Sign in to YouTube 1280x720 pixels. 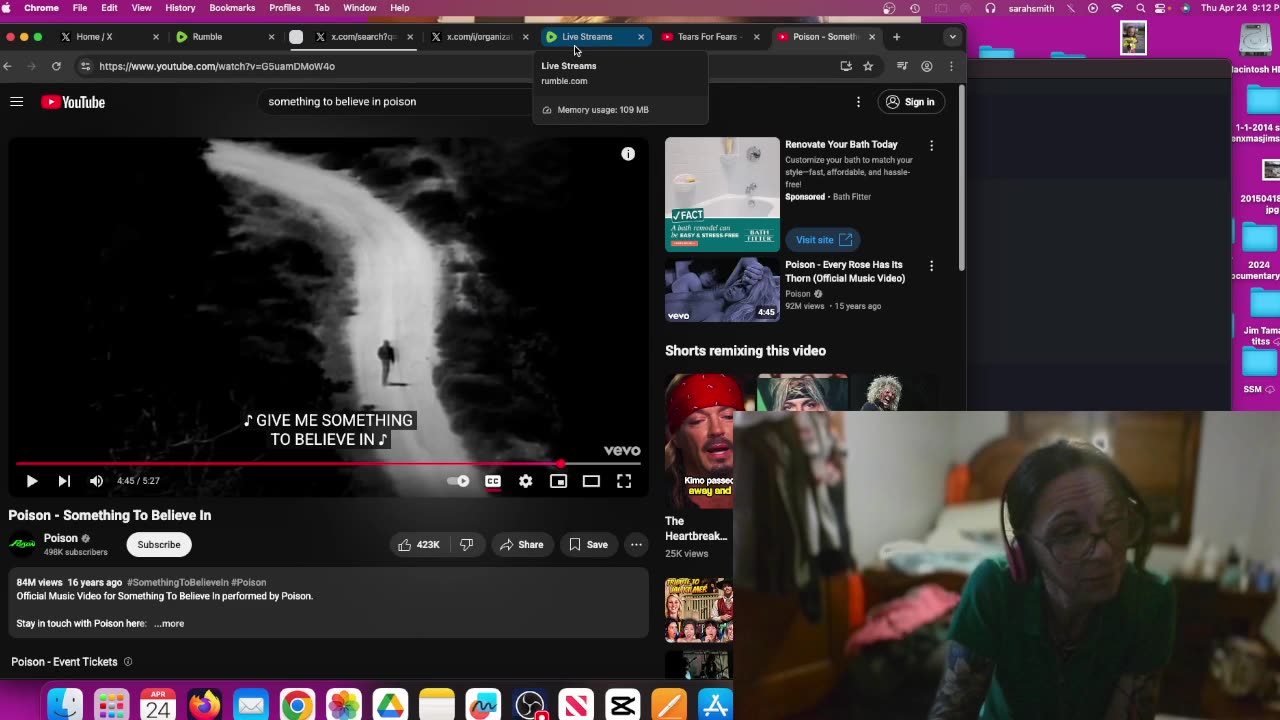point(910,102)
